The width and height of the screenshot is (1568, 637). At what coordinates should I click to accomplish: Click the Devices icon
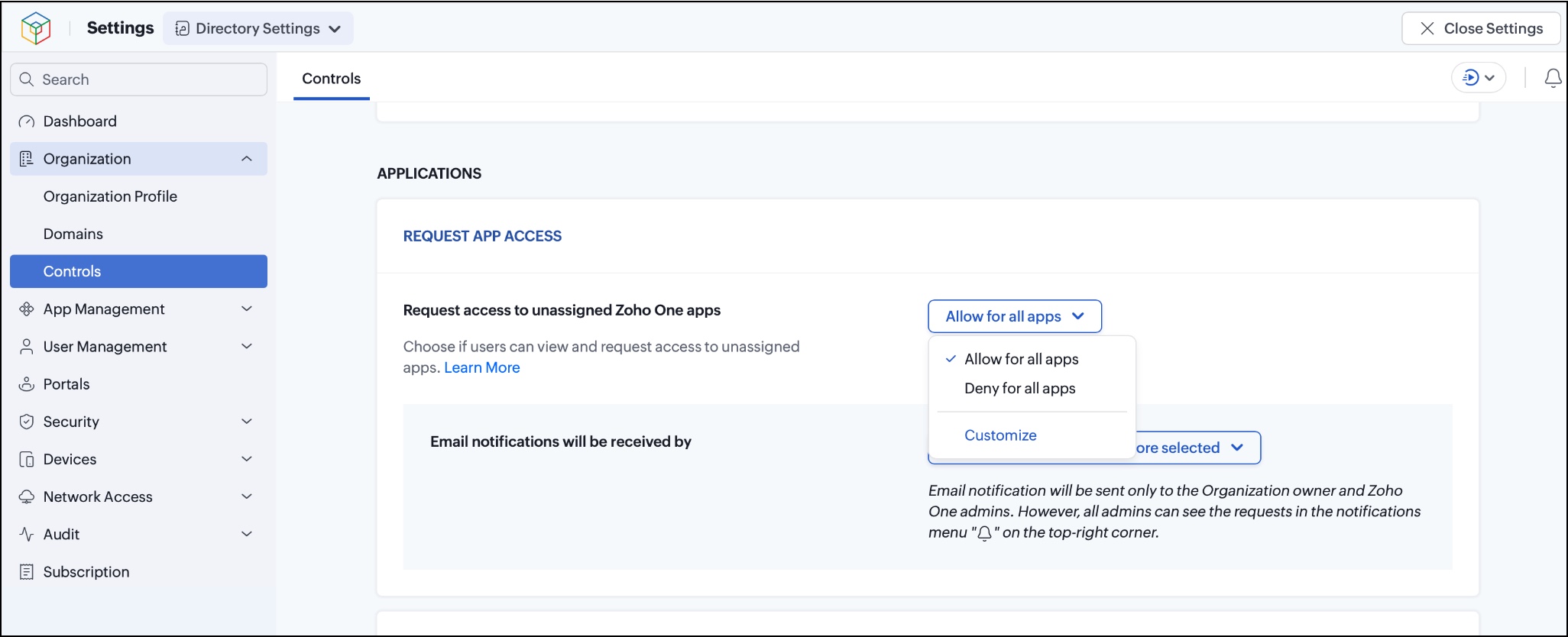27,459
